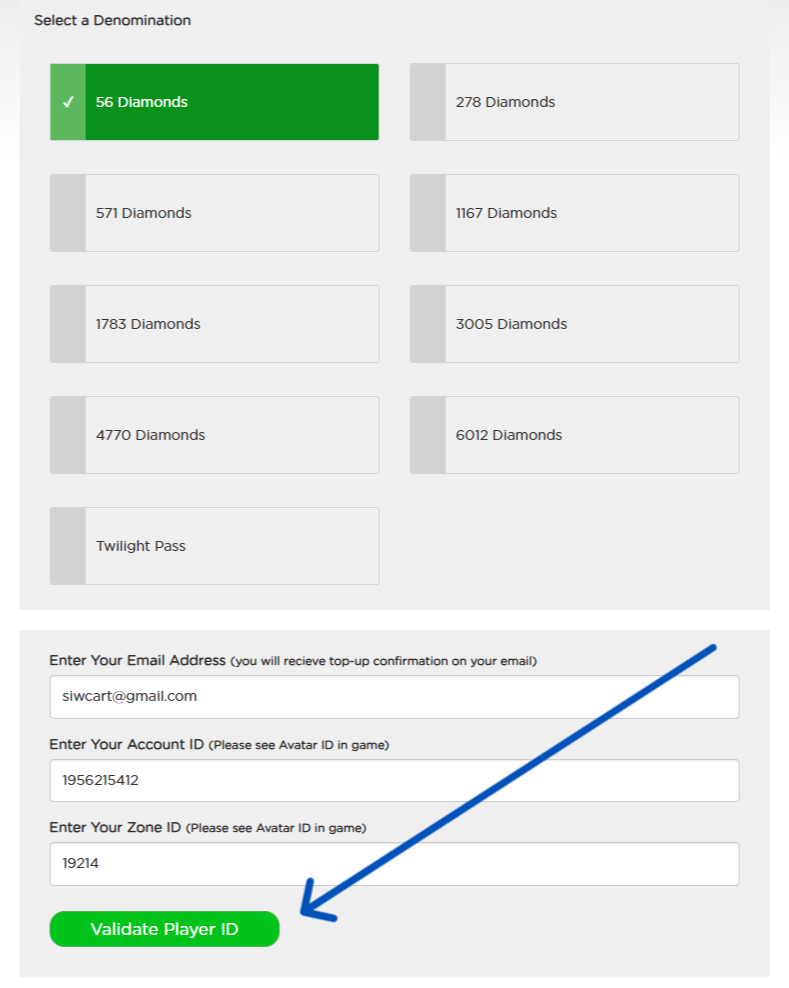The image size is (789, 988).
Task: Click the gray selector box for 3005 Diamonds
Action: point(428,324)
